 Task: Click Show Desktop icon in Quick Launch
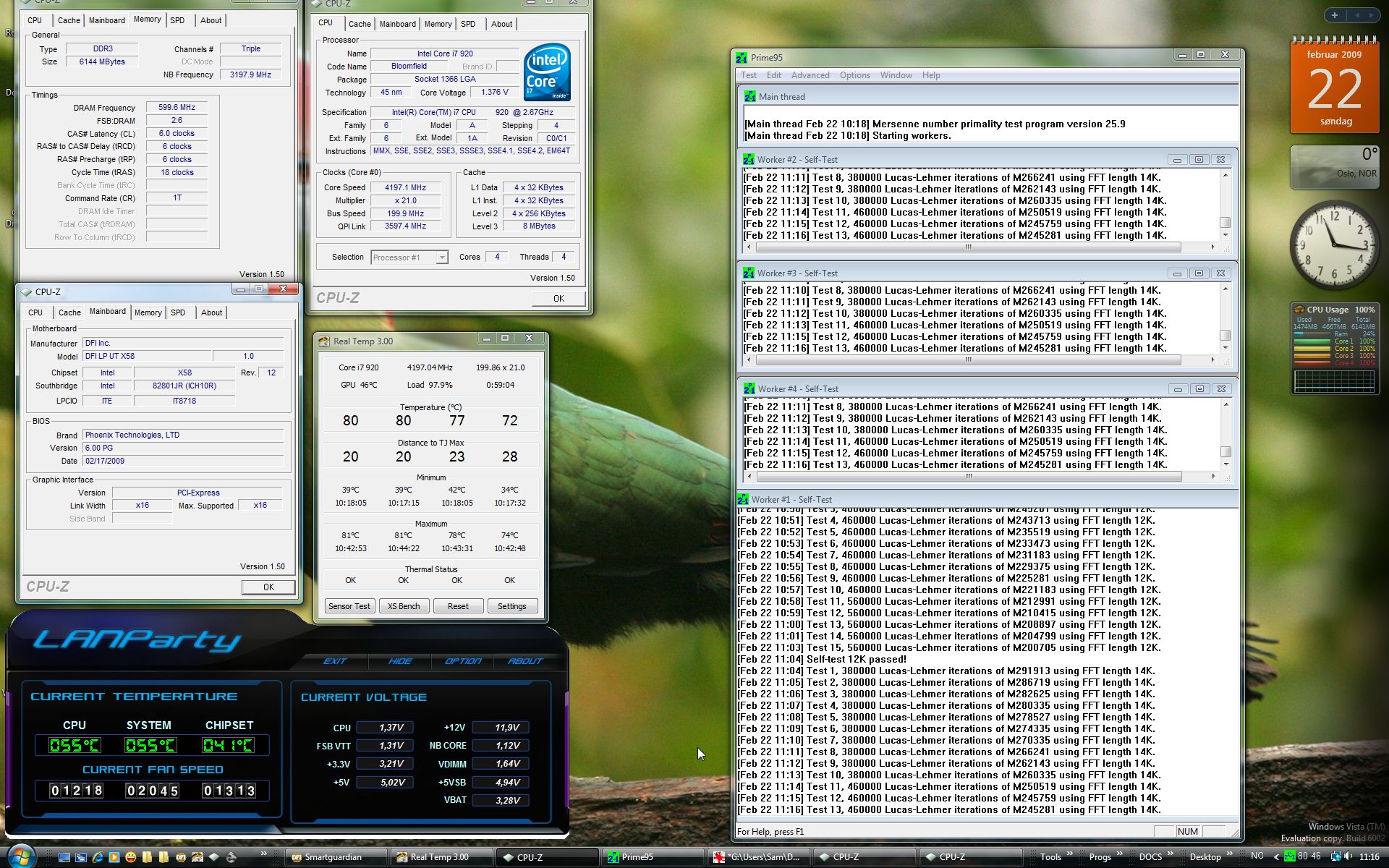pyautogui.click(x=64, y=857)
